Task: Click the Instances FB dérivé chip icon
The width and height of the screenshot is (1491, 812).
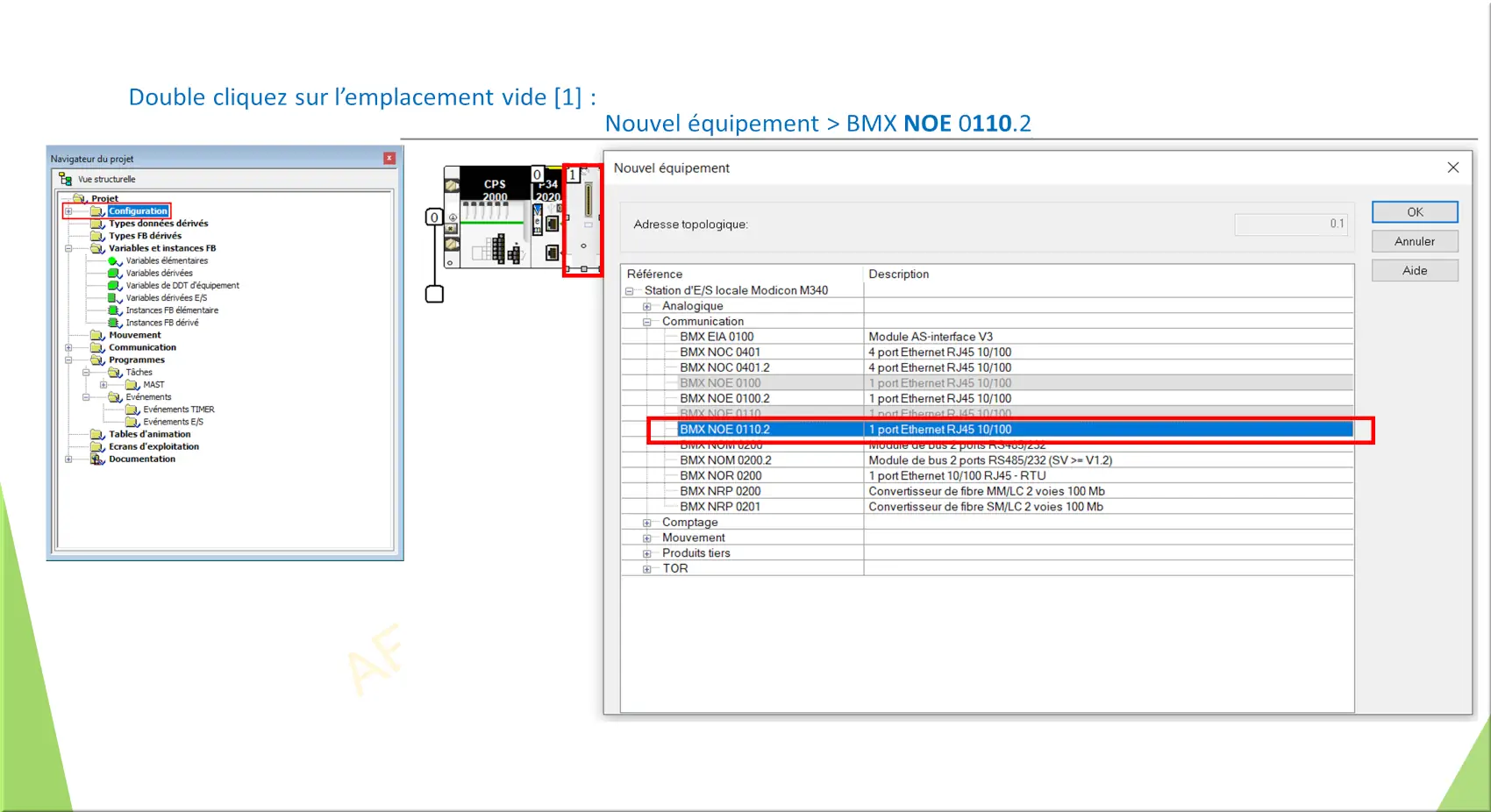Action: click(114, 323)
